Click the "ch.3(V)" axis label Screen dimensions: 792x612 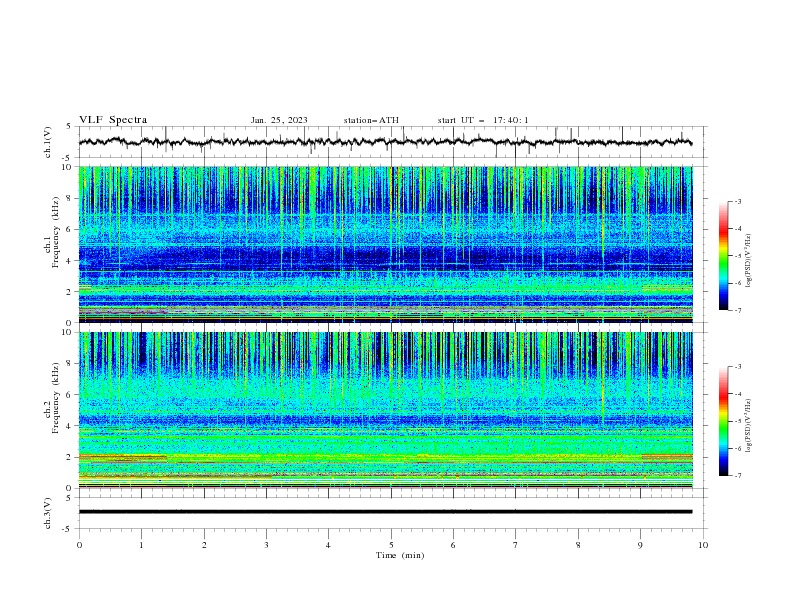48,513
